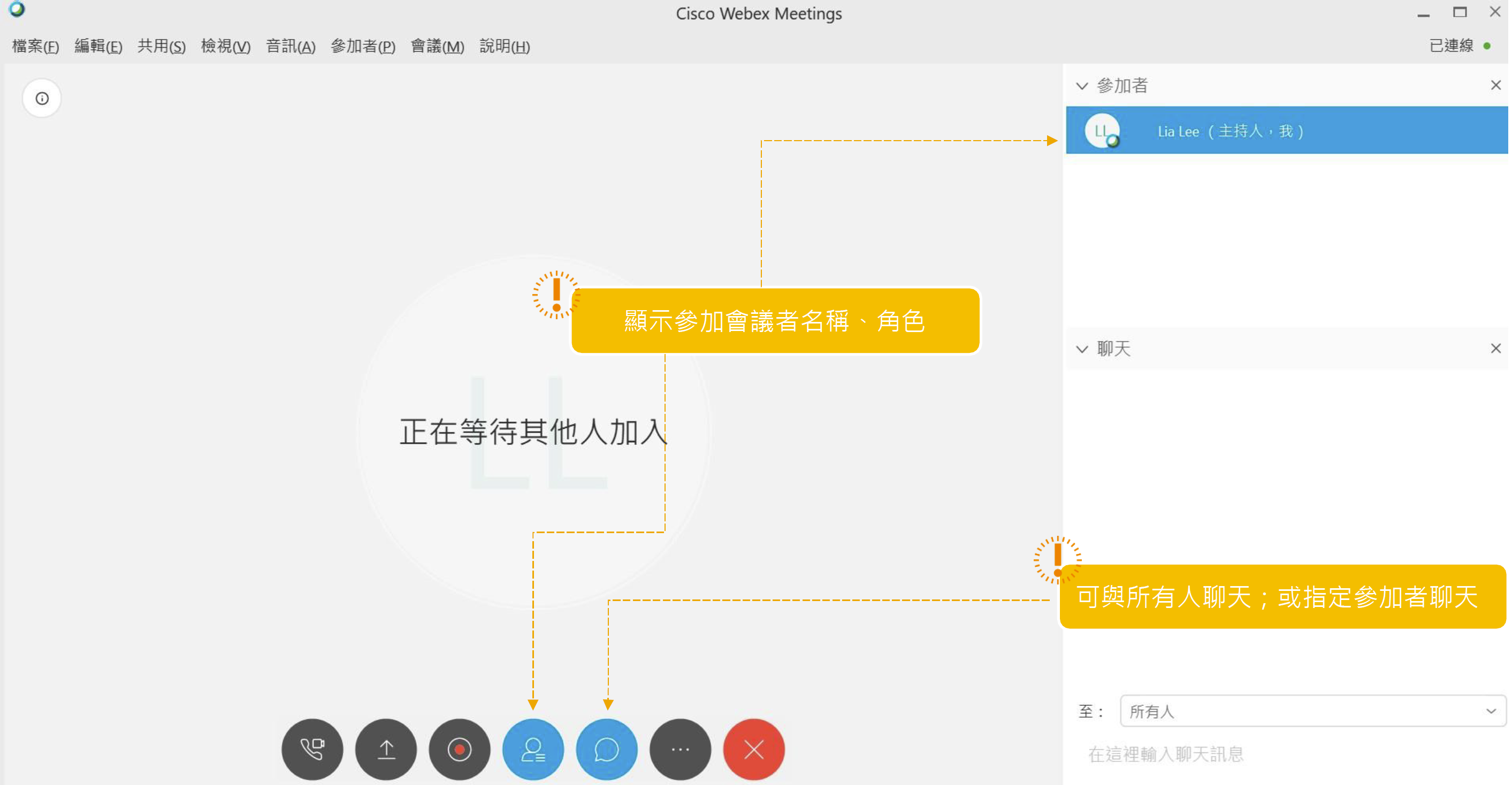Open the meeting info icon

click(42, 98)
